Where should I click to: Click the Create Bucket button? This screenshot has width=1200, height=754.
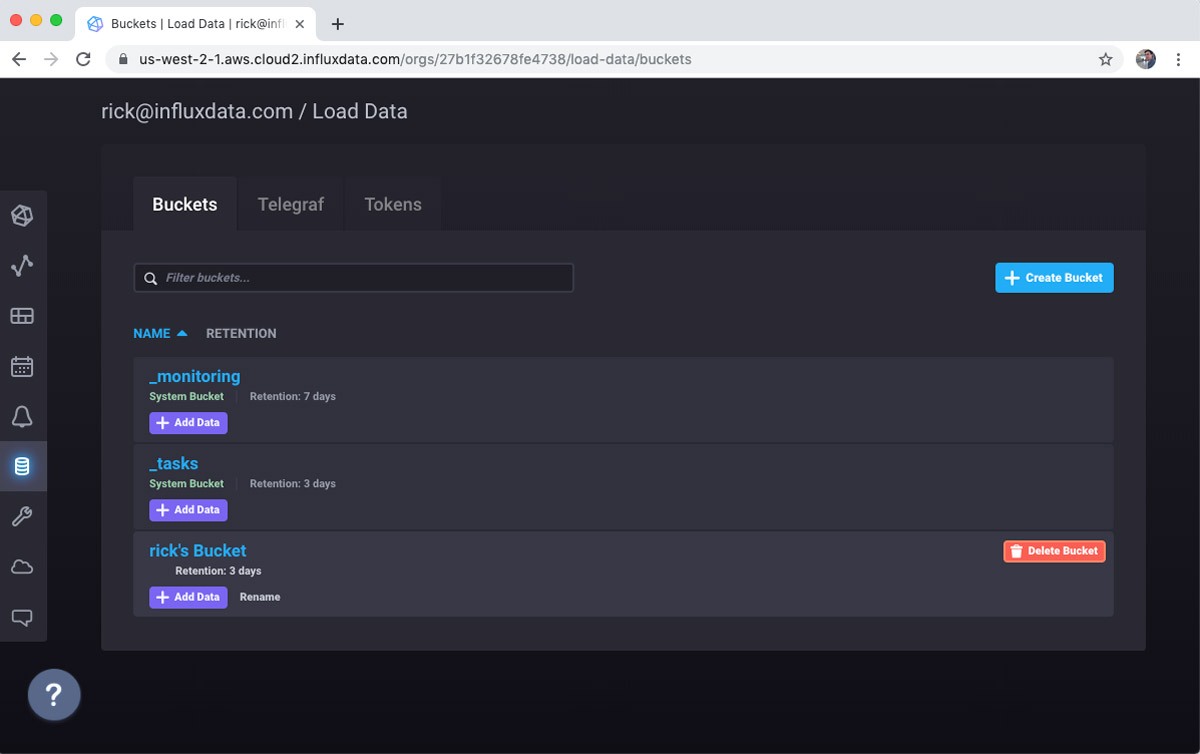coord(1054,278)
